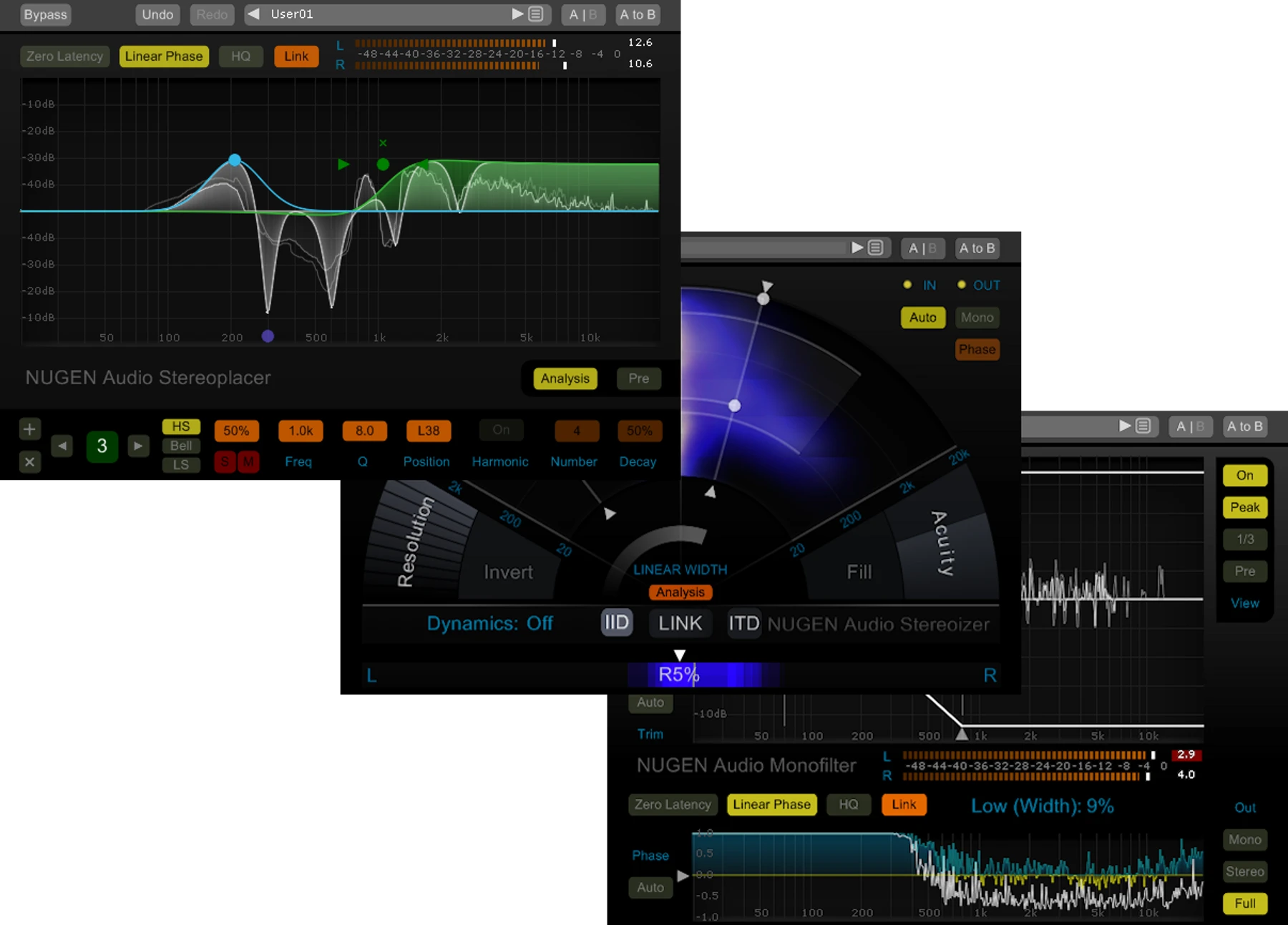
Task: Click the L38 Position value
Action: 429,431
